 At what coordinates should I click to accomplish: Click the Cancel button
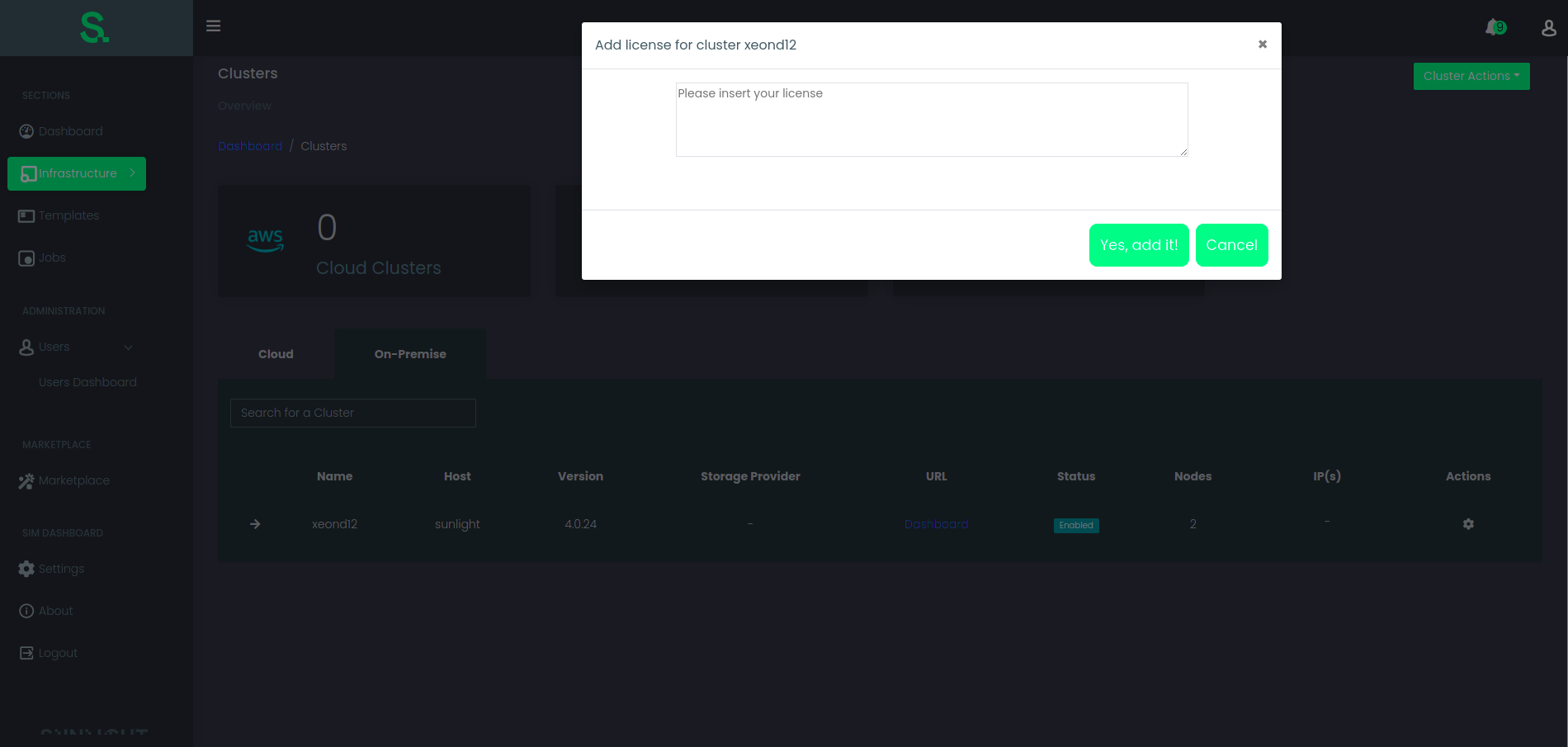pos(1231,245)
